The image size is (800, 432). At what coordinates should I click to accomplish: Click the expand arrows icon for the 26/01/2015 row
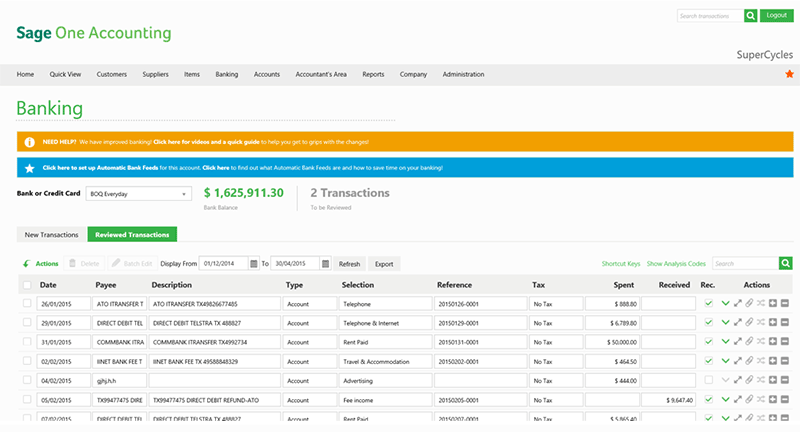[737, 303]
